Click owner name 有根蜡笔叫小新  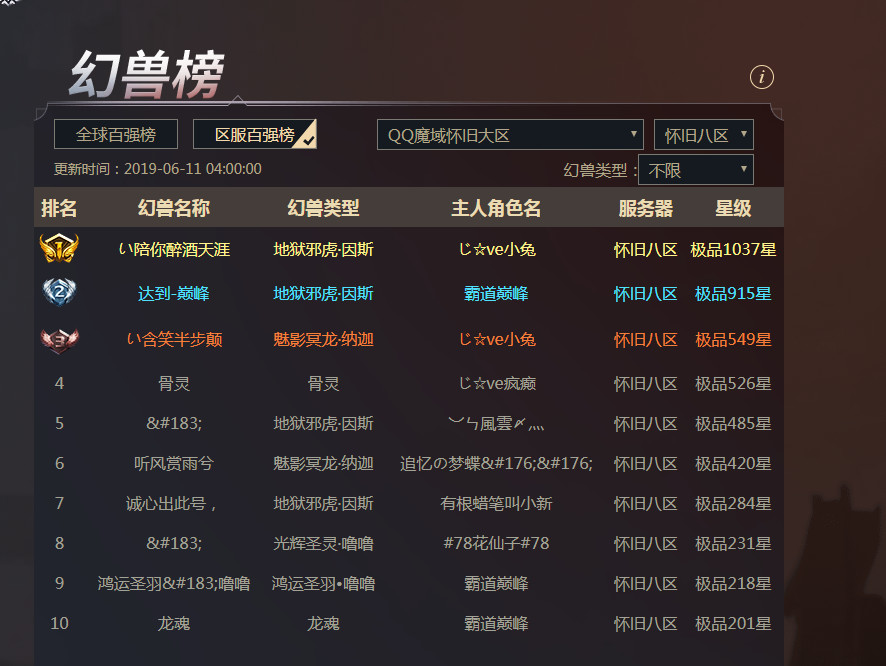(x=496, y=503)
